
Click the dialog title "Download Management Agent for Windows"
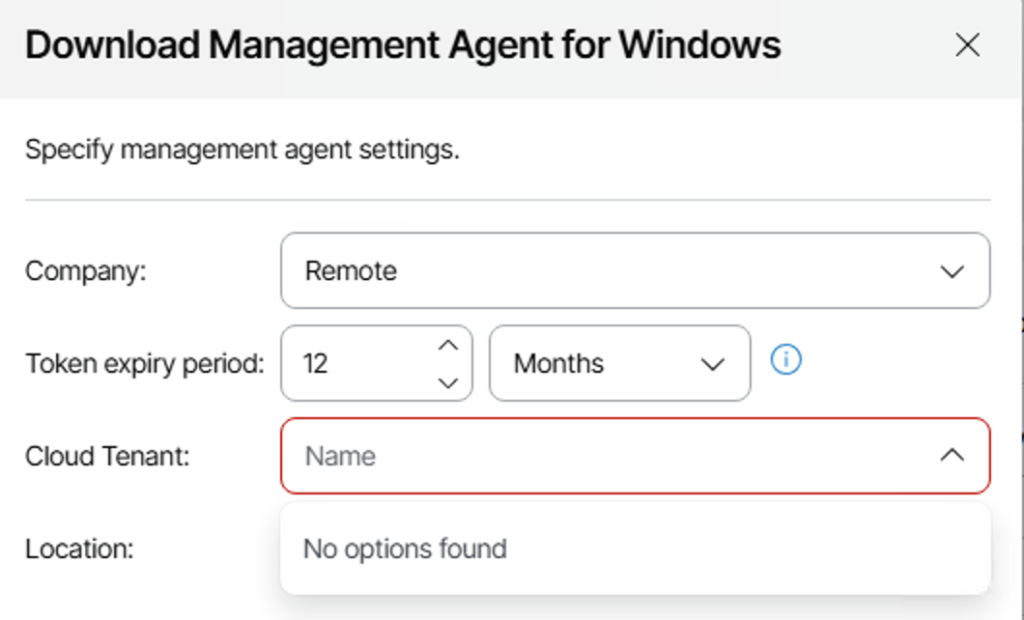402,45
